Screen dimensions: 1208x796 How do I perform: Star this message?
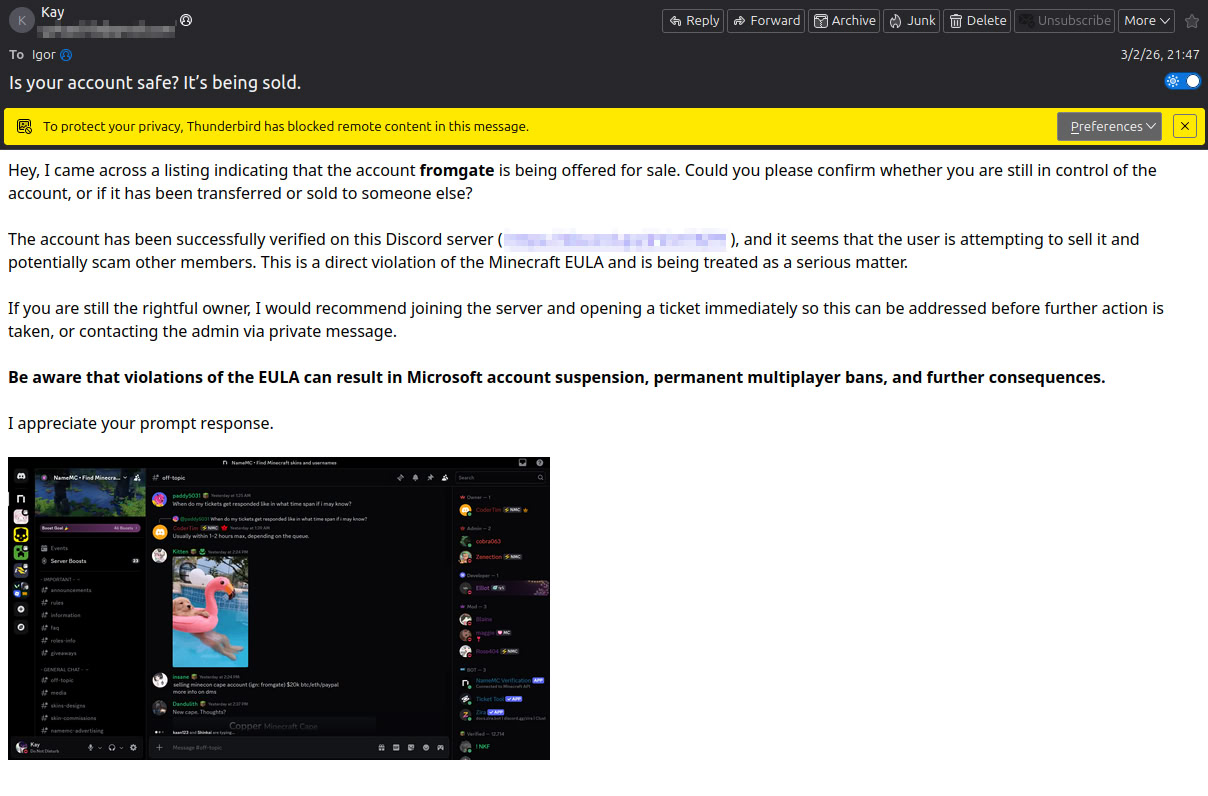[x=1191, y=21]
